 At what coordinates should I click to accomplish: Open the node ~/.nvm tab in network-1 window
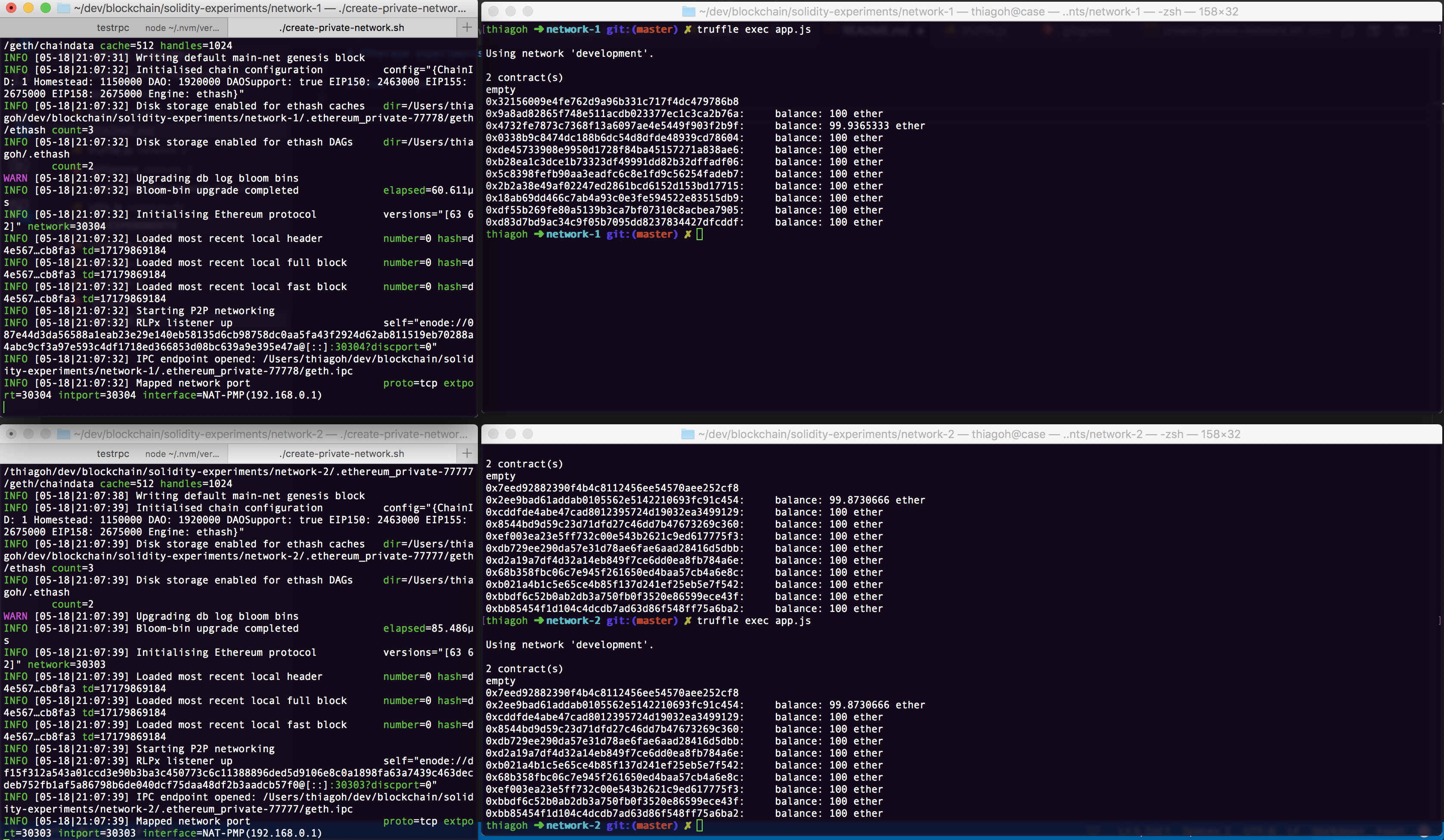182,28
